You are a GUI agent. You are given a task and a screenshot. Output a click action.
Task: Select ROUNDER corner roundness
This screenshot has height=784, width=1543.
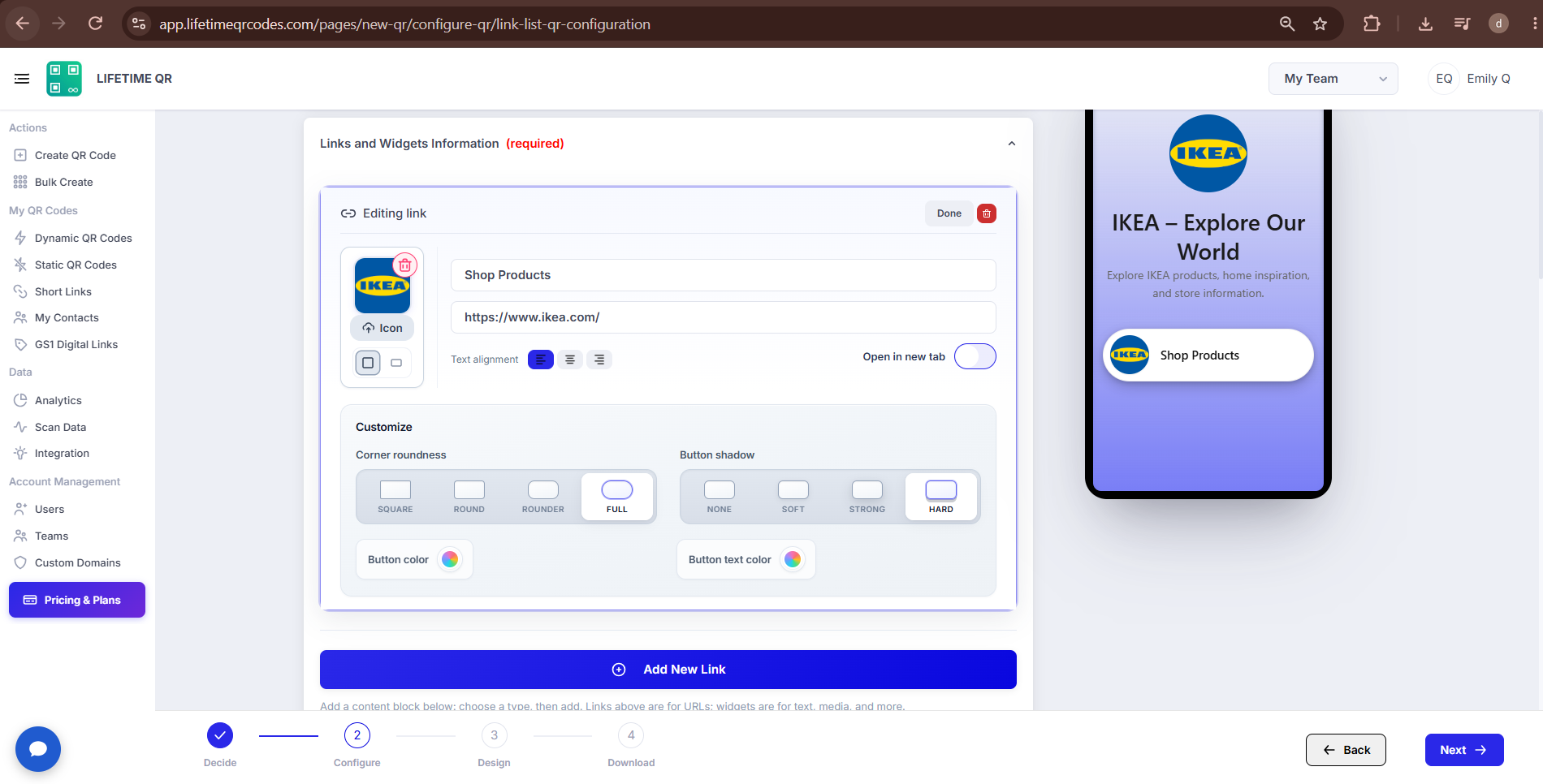543,497
